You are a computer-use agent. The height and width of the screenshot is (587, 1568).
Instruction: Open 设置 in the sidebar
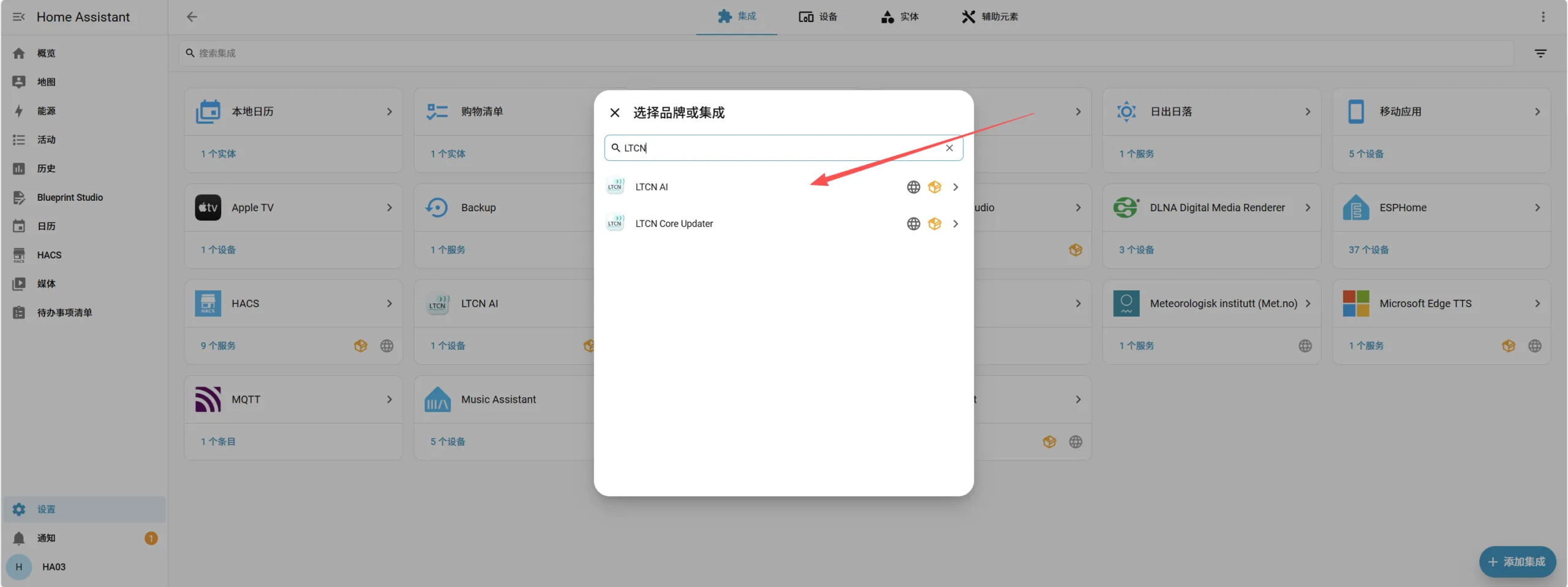click(x=84, y=509)
